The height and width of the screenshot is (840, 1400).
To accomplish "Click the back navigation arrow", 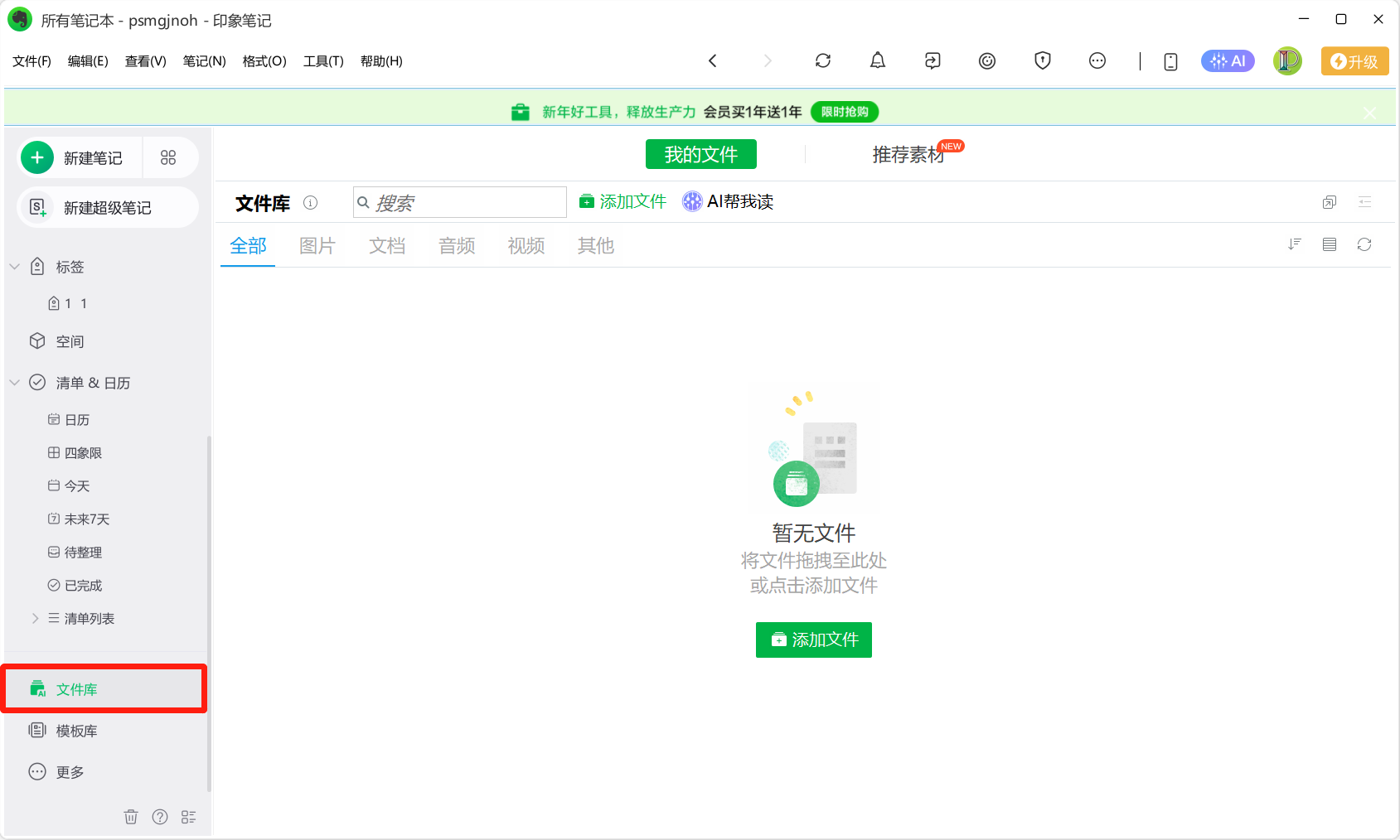I will point(713,61).
